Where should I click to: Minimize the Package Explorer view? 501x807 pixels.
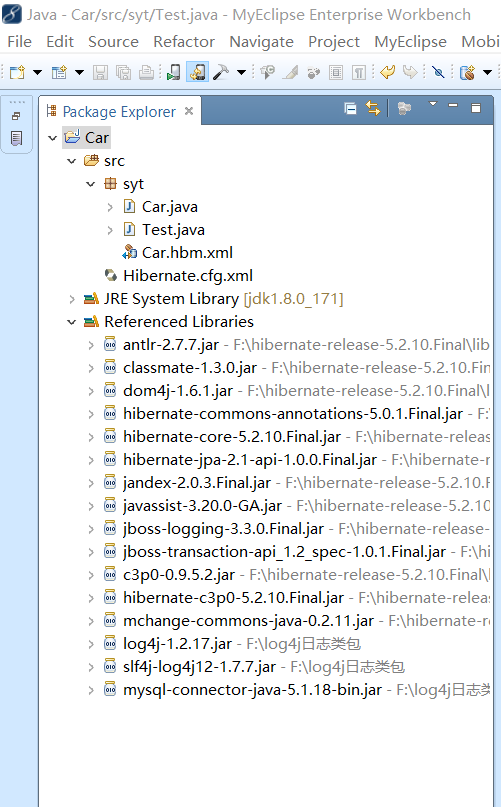pyautogui.click(x=453, y=106)
